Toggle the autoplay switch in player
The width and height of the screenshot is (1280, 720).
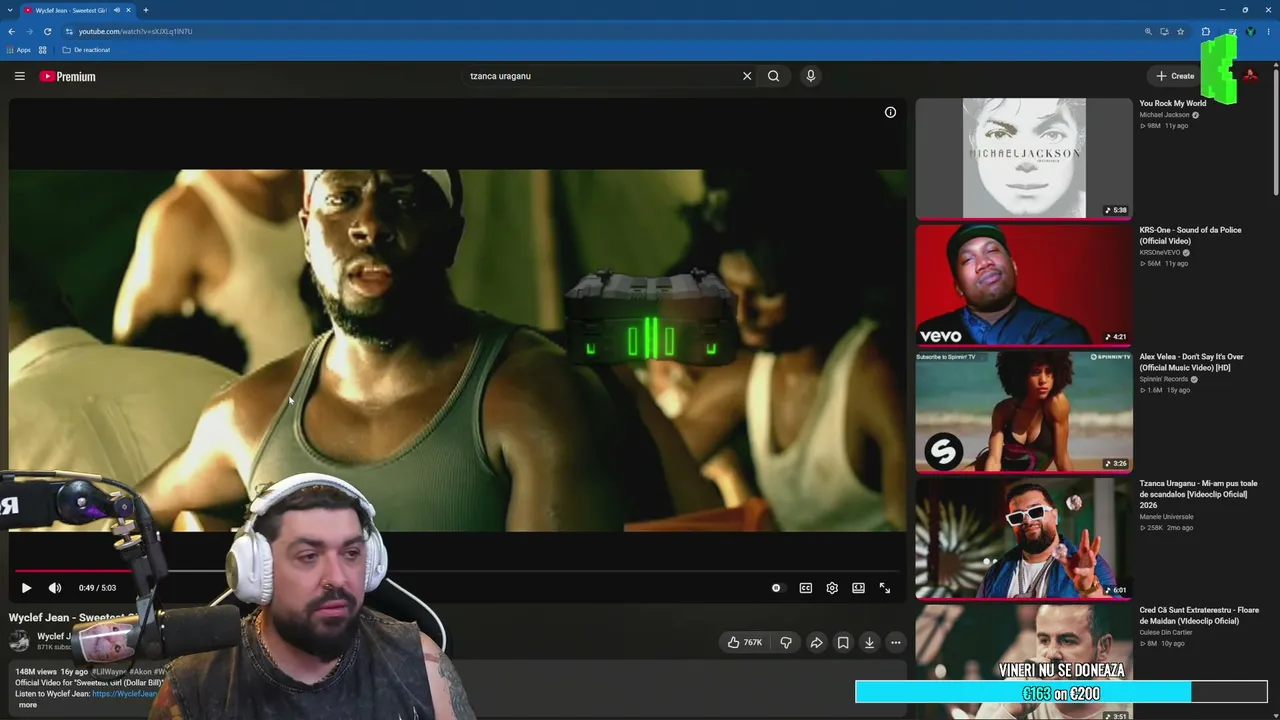click(778, 588)
